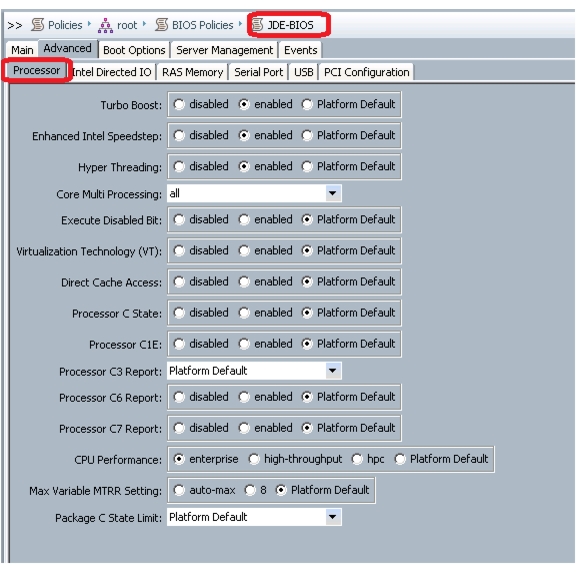Open the Core Multi Processing dropdown
Screen dimensions: 584x573
click(332, 193)
